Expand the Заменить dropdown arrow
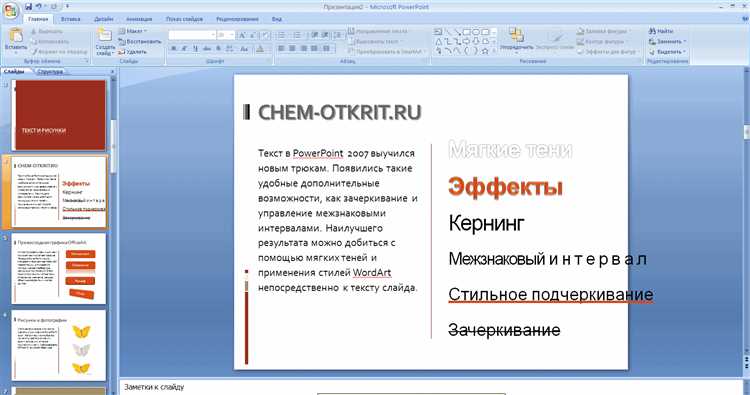This screenshot has height=395, width=750. [685, 42]
